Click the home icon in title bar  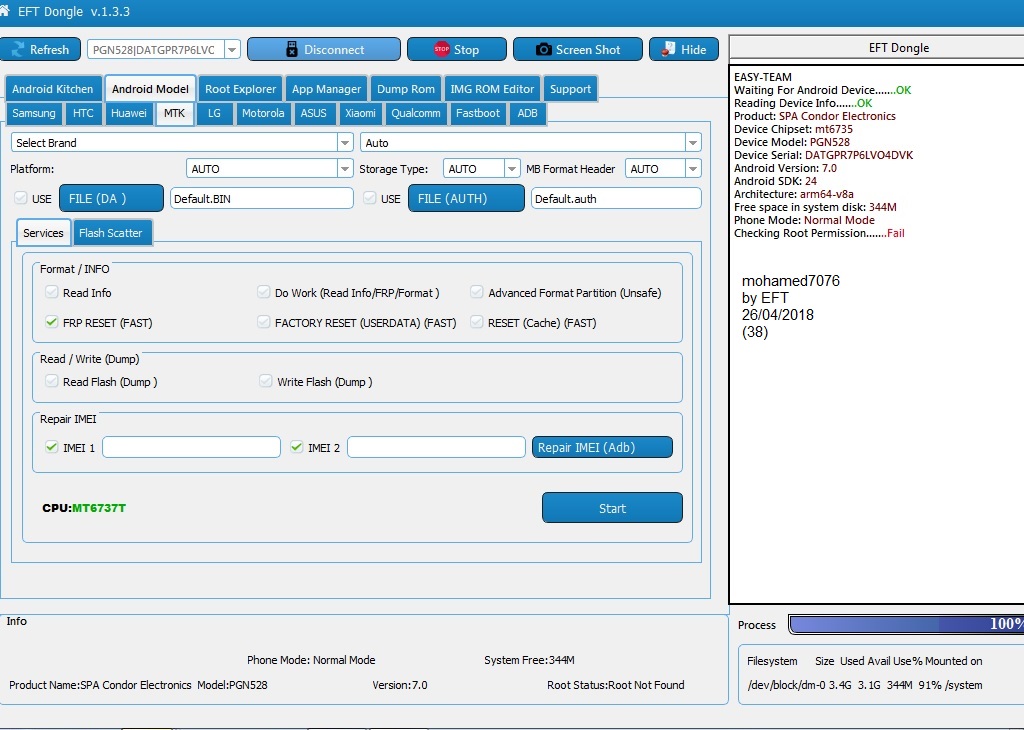(5, 11)
